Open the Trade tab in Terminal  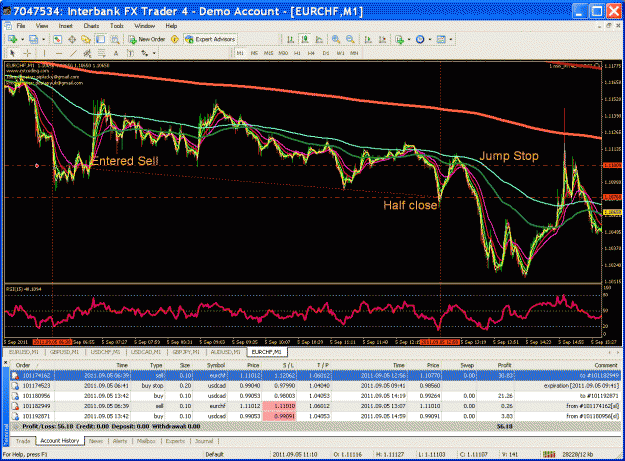coord(23,441)
